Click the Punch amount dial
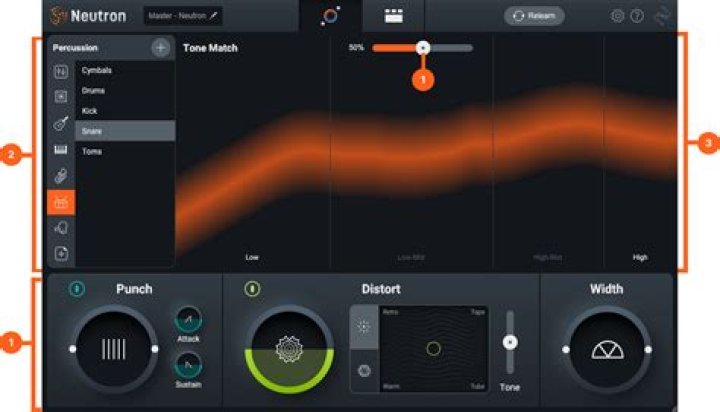This screenshot has height=412, width=720. point(114,348)
